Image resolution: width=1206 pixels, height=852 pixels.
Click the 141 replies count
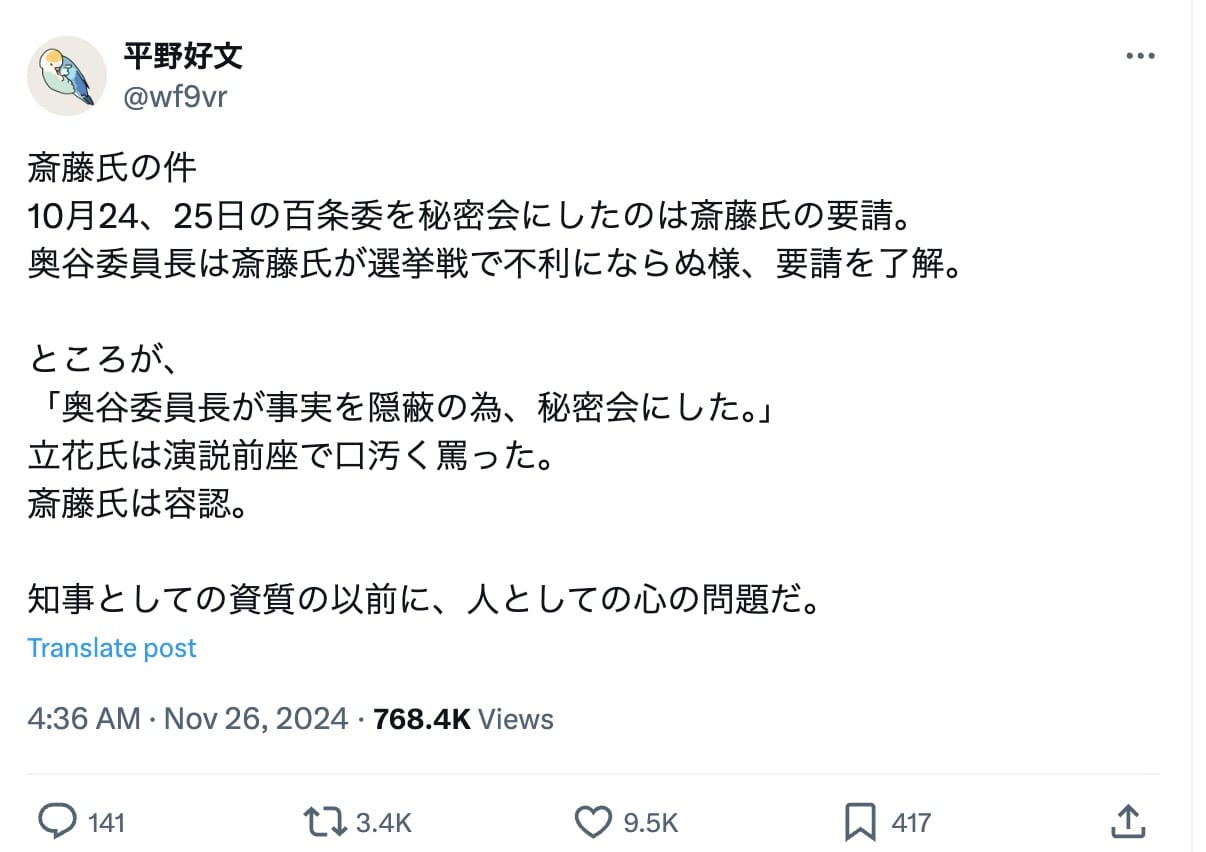tap(107, 823)
